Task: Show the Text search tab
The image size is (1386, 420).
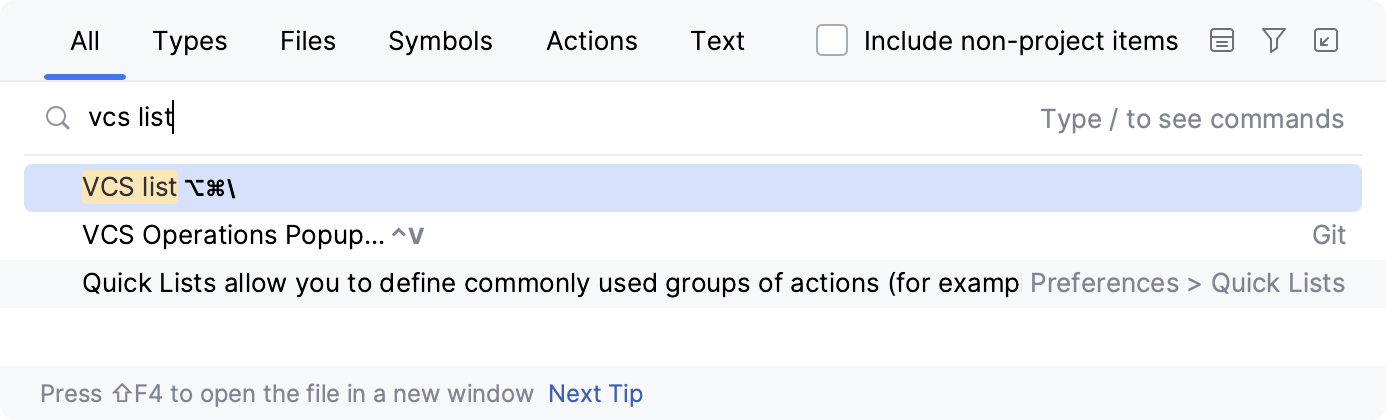Action: coord(717,41)
